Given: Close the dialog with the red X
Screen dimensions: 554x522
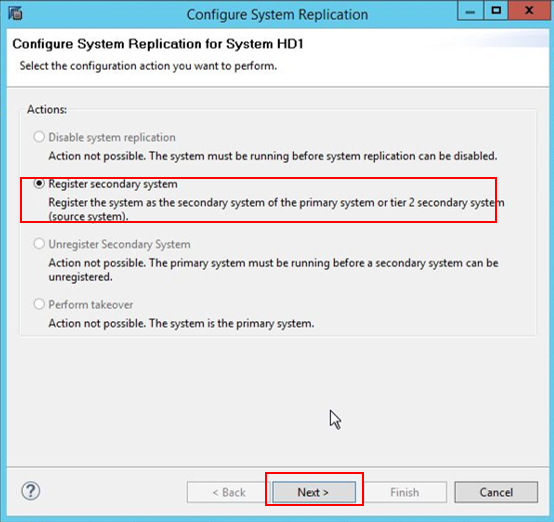Looking at the screenshot, I should click(529, 11).
